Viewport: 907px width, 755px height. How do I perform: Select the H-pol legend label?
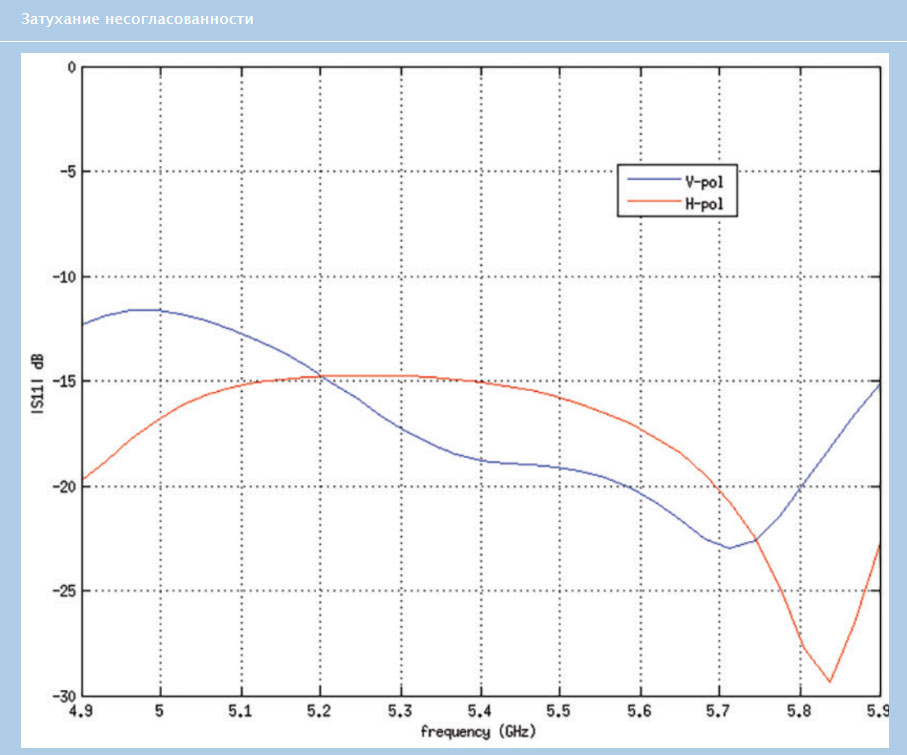[x=703, y=203]
